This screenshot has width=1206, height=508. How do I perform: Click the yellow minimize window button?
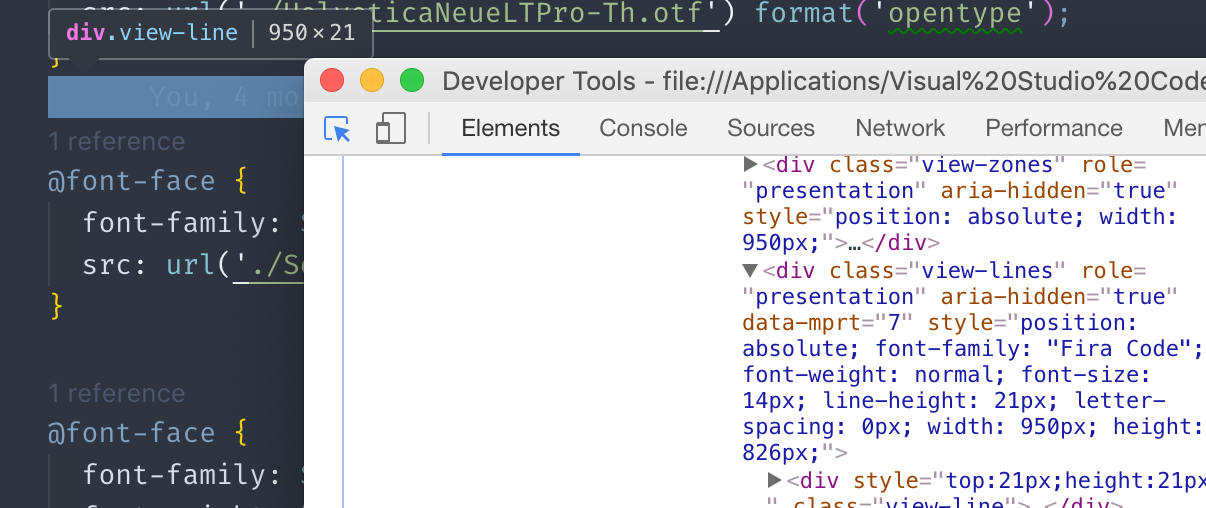click(372, 81)
